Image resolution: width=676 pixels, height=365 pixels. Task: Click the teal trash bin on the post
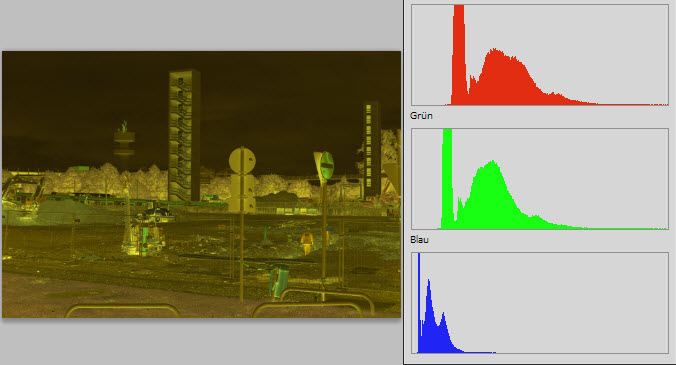point(279,280)
